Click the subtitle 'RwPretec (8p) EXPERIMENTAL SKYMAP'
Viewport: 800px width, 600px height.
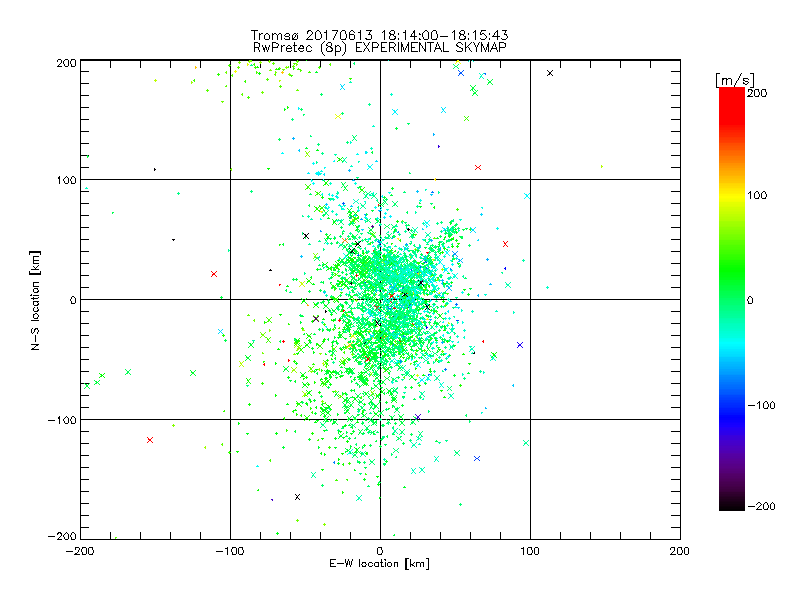(380, 47)
